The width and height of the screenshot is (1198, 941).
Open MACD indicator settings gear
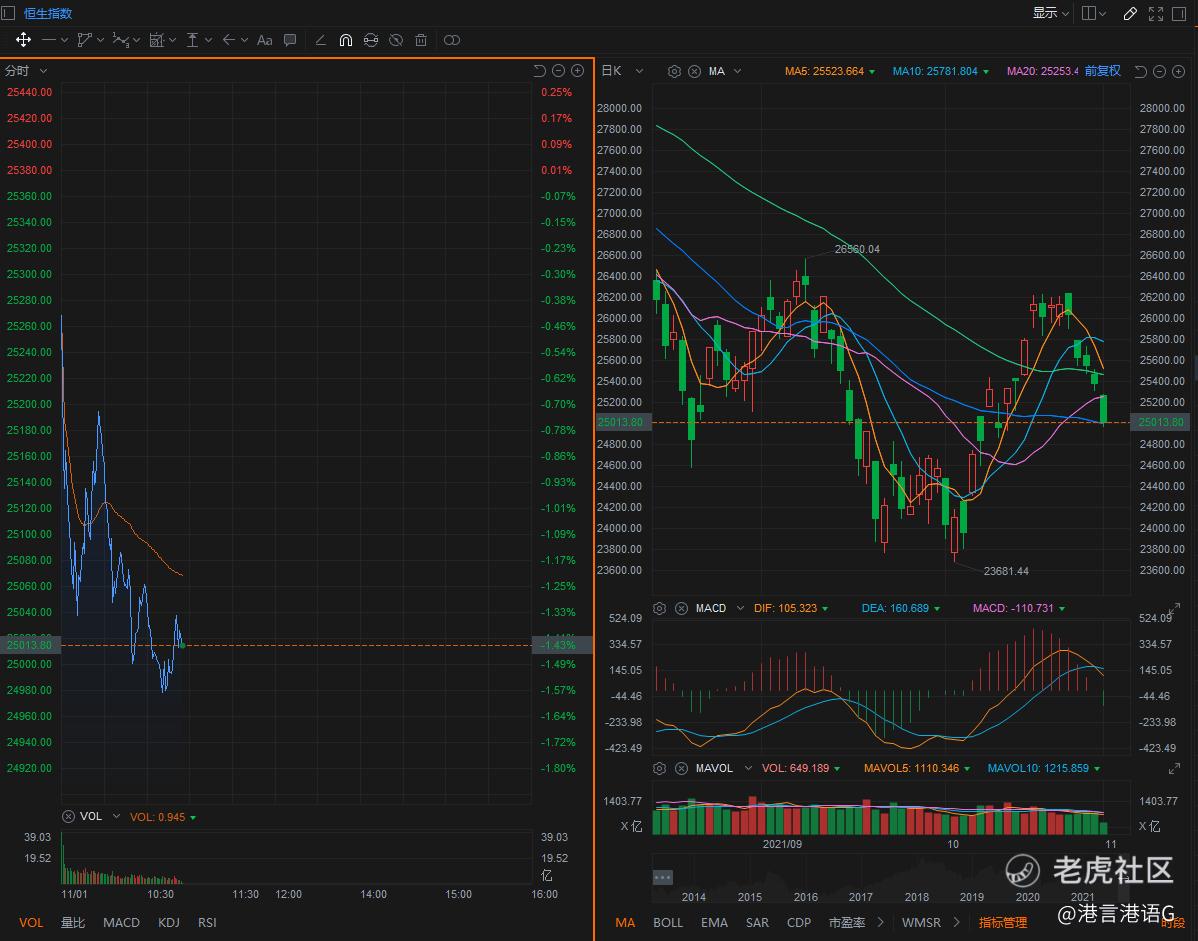(x=659, y=608)
